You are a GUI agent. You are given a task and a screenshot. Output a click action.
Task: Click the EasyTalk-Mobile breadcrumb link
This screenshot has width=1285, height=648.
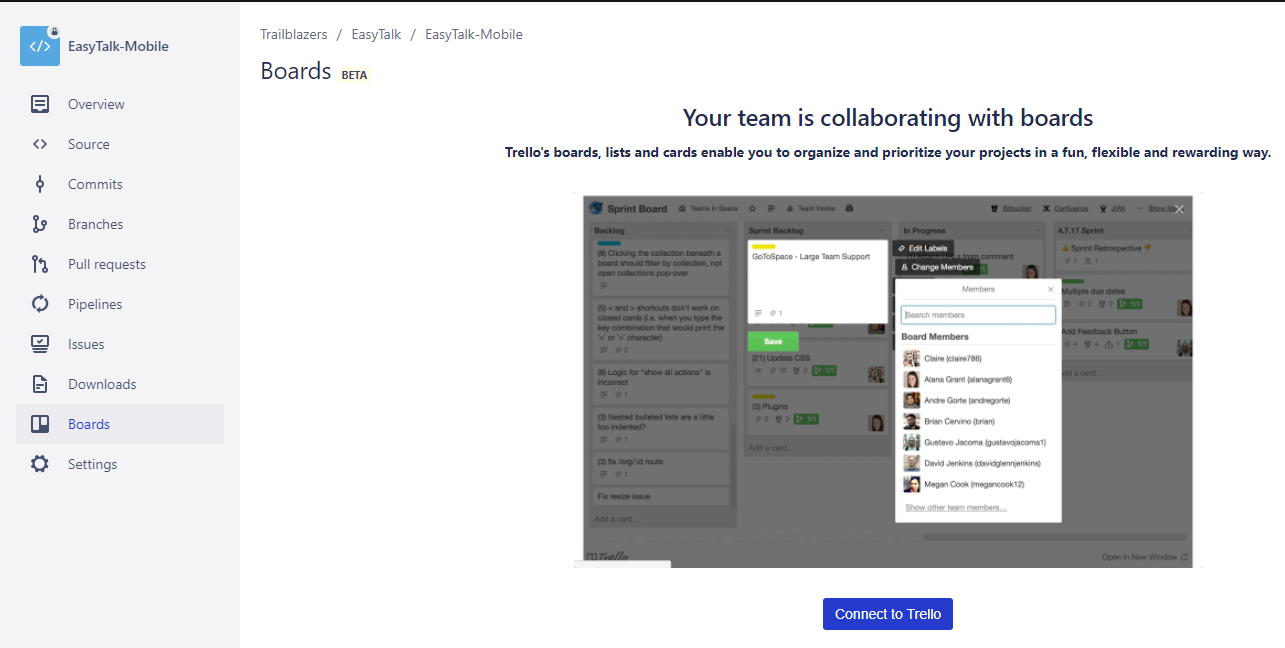coord(474,34)
